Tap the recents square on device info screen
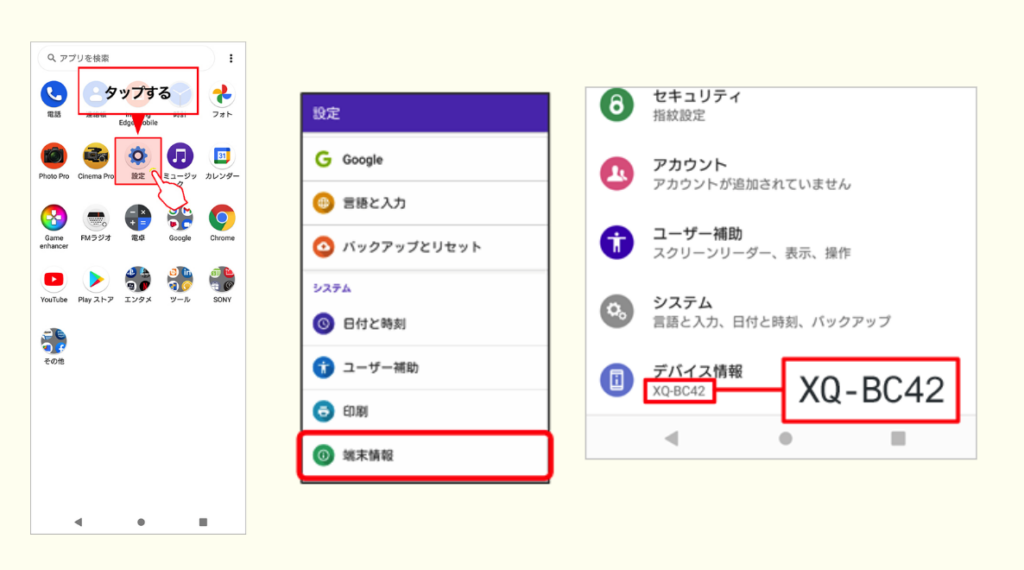 898,439
